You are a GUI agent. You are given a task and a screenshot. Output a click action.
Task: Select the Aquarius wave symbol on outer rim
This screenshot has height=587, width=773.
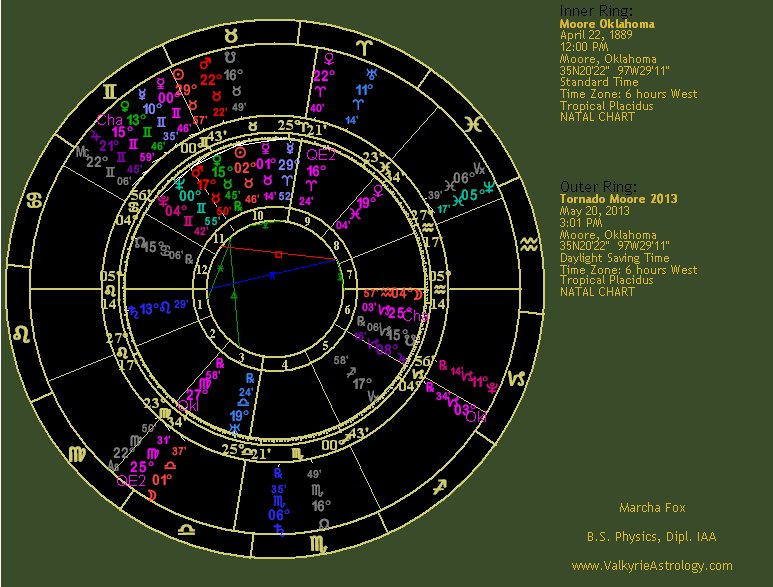(x=526, y=244)
